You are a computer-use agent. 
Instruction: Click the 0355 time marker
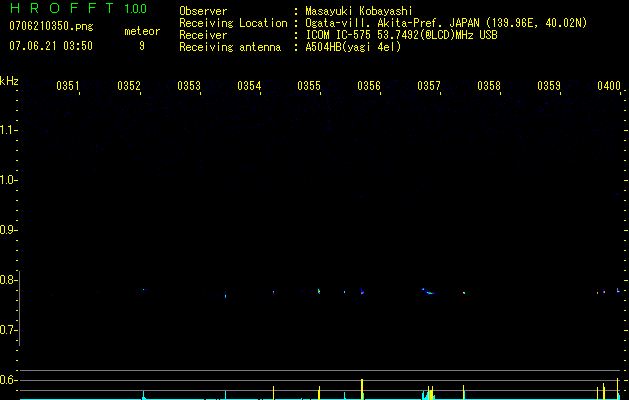coord(309,86)
